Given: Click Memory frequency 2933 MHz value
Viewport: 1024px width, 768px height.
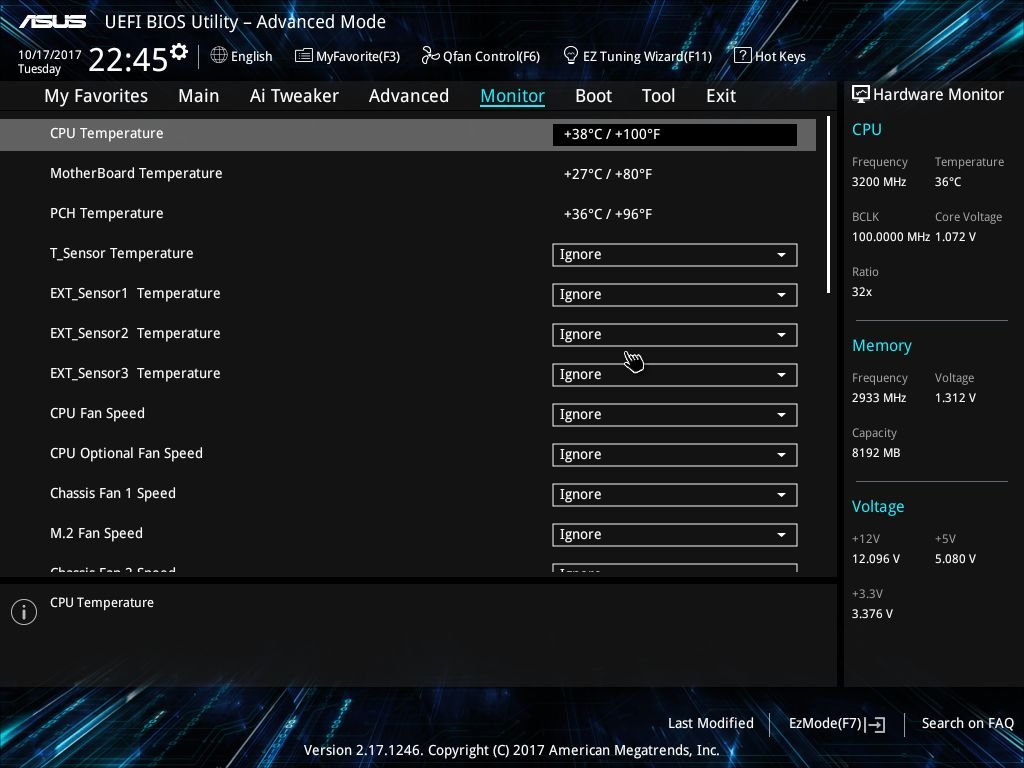Looking at the screenshot, I should (x=878, y=398).
